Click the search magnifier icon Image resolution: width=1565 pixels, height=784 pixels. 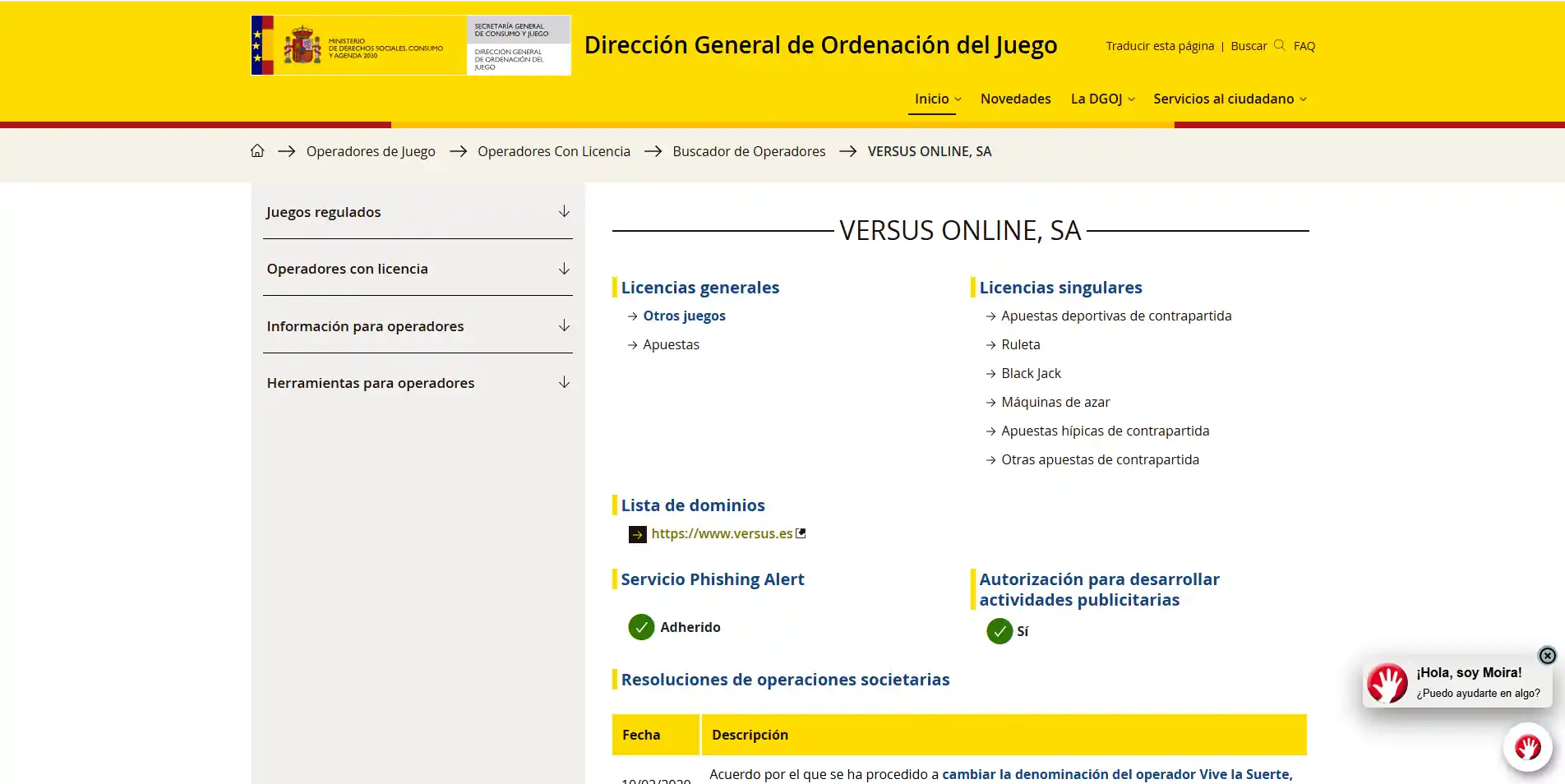[1279, 45]
